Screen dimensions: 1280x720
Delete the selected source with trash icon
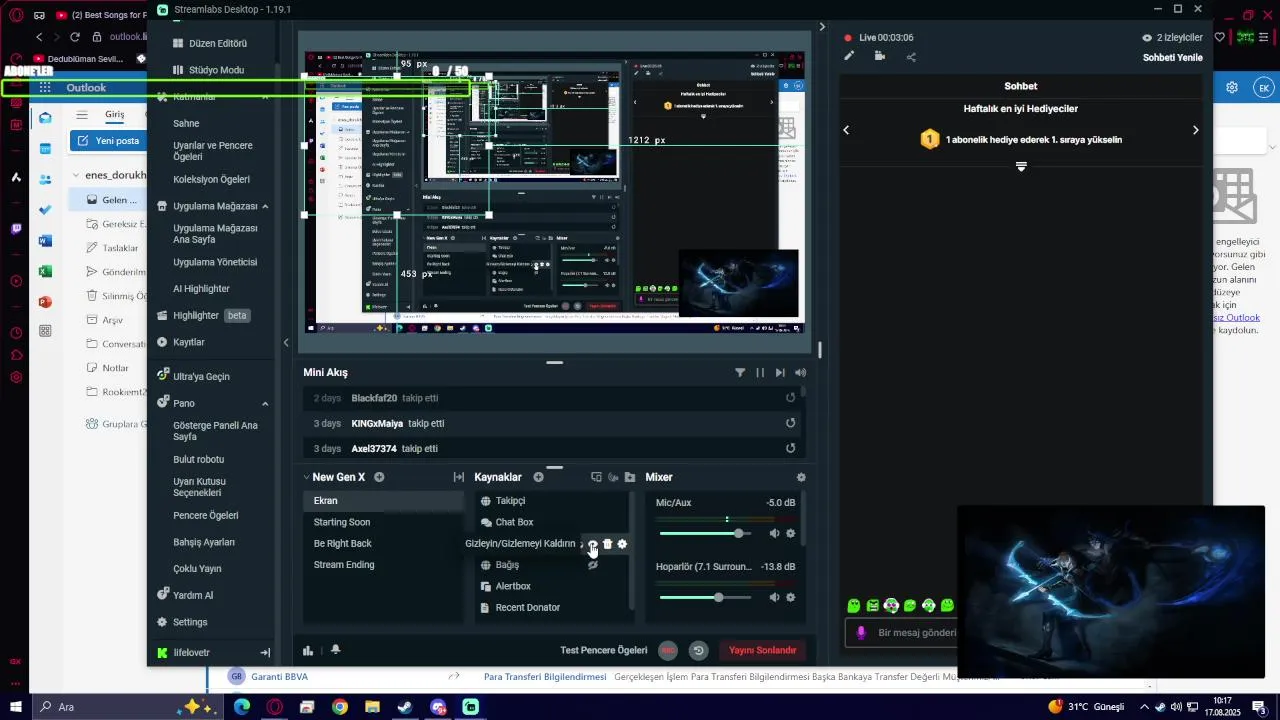607,544
